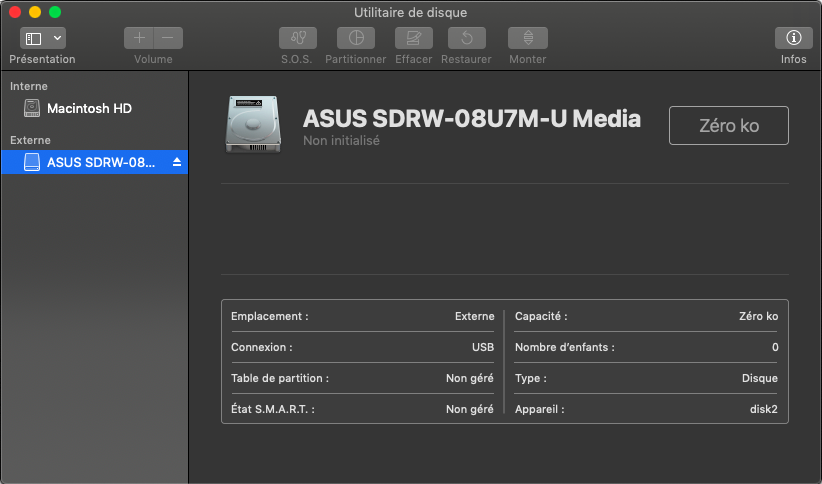The width and height of the screenshot is (822, 484).
Task: Click the remove volume minus button
Action: [167, 38]
